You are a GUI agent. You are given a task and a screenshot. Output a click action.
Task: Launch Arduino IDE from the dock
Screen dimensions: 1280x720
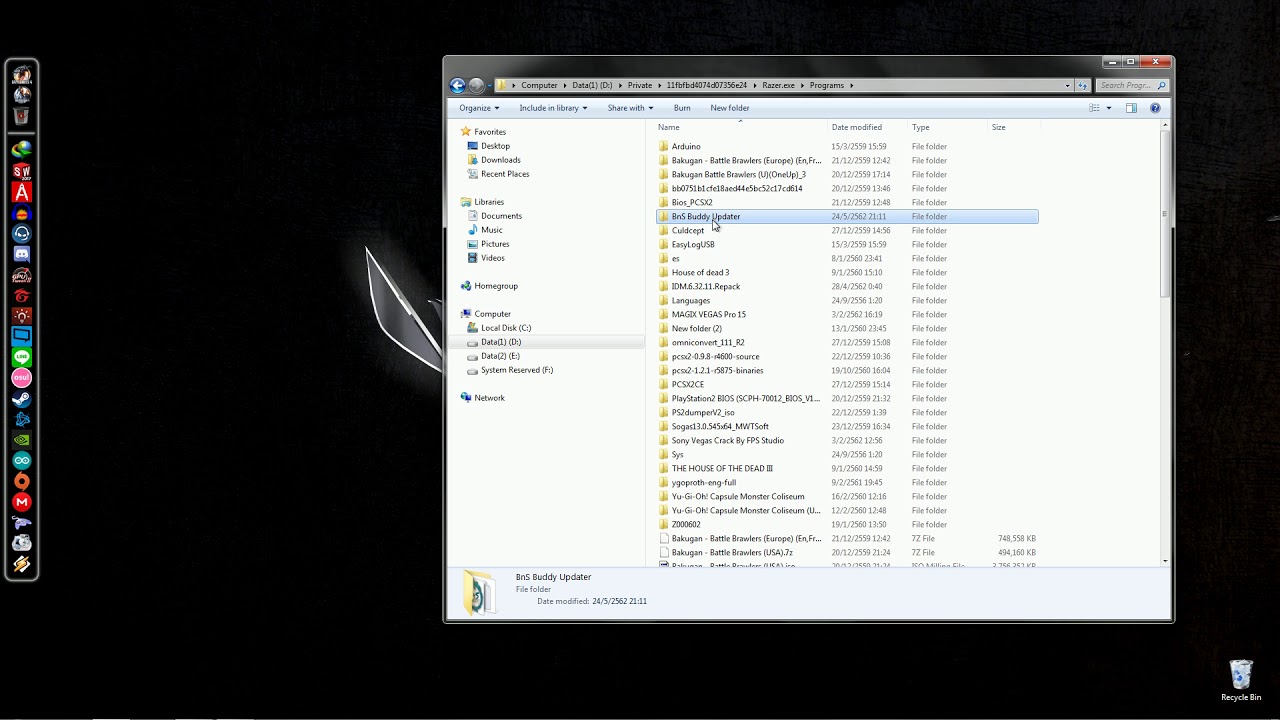point(22,461)
